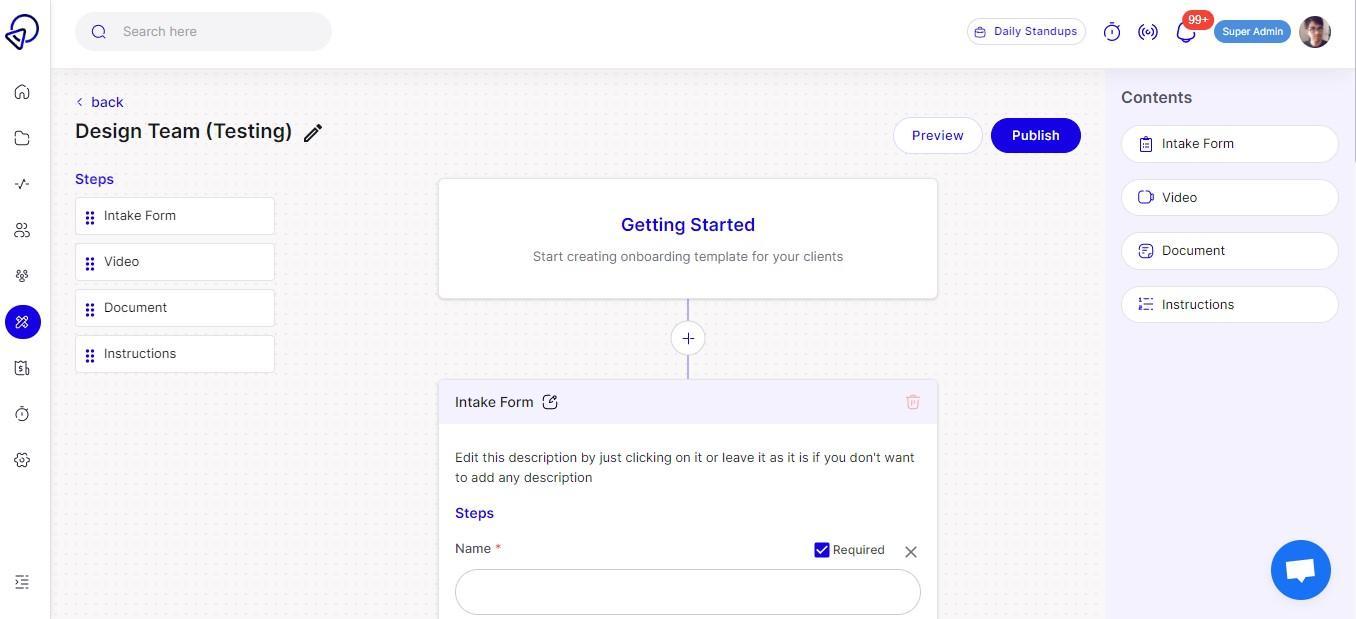The image size is (1356, 619).
Task: Select the folder icon in the left sidebar
Action: [x=22, y=137]
